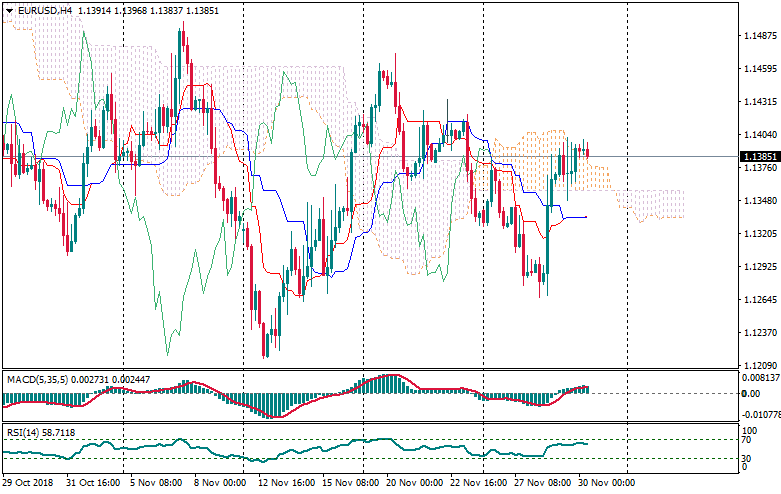Click the 1.14040 price axis label
The height and width of the screenshot is (494, 781).
(x=760, y=135)
